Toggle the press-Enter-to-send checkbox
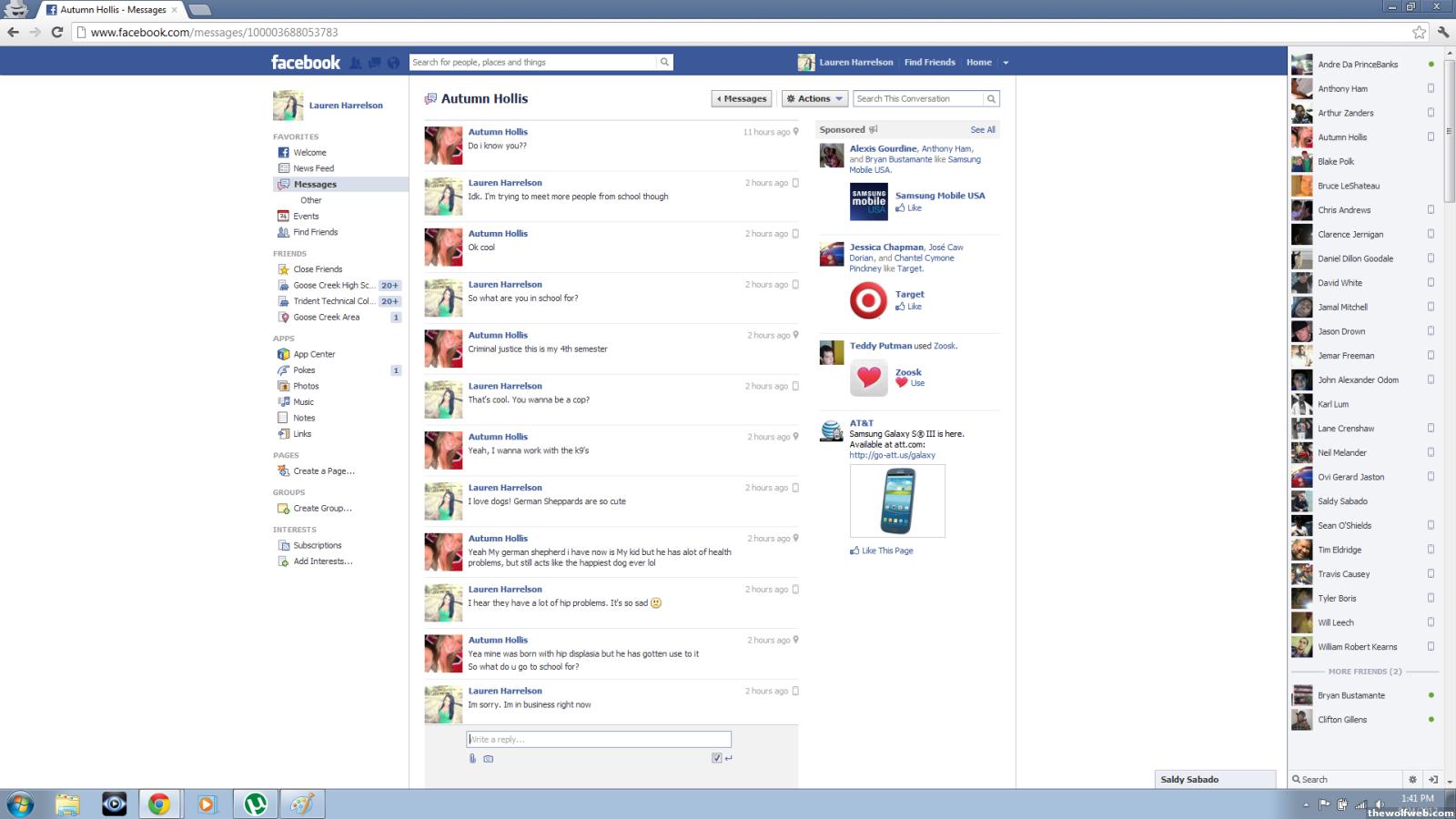The width and height of the screenshot is (1456, 819). [717, 758]
